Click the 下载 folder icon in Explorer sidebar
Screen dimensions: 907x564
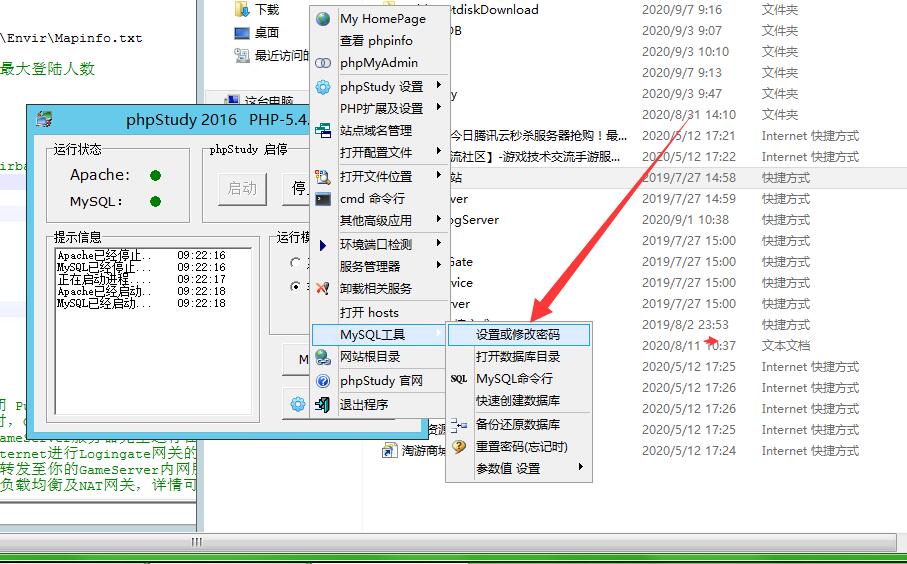click(242, 9)
